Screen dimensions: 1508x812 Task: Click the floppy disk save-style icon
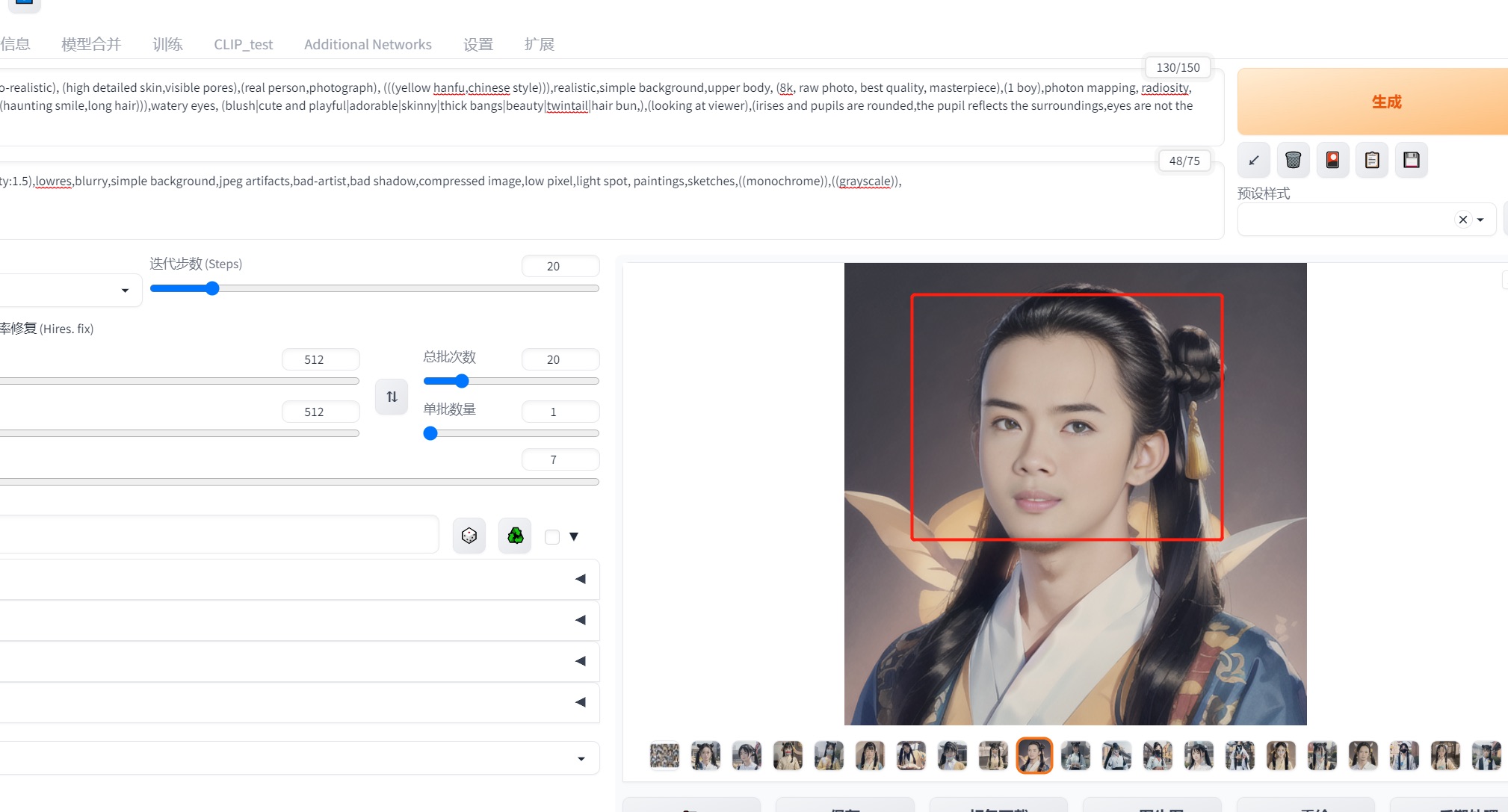1411,160
